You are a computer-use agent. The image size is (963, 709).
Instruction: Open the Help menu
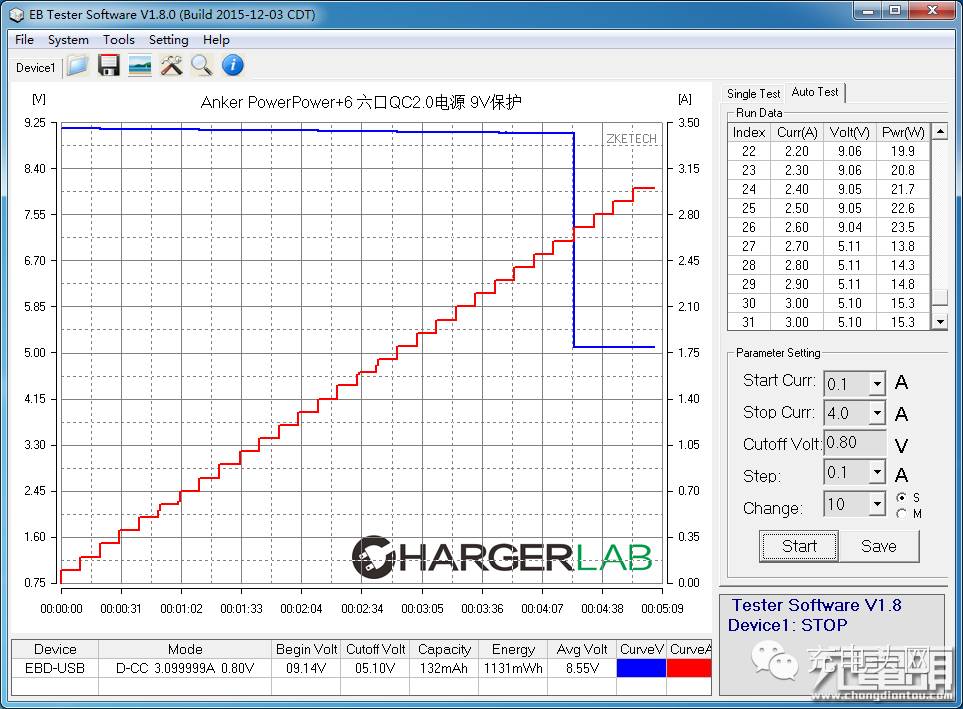[x=216, y=40]
